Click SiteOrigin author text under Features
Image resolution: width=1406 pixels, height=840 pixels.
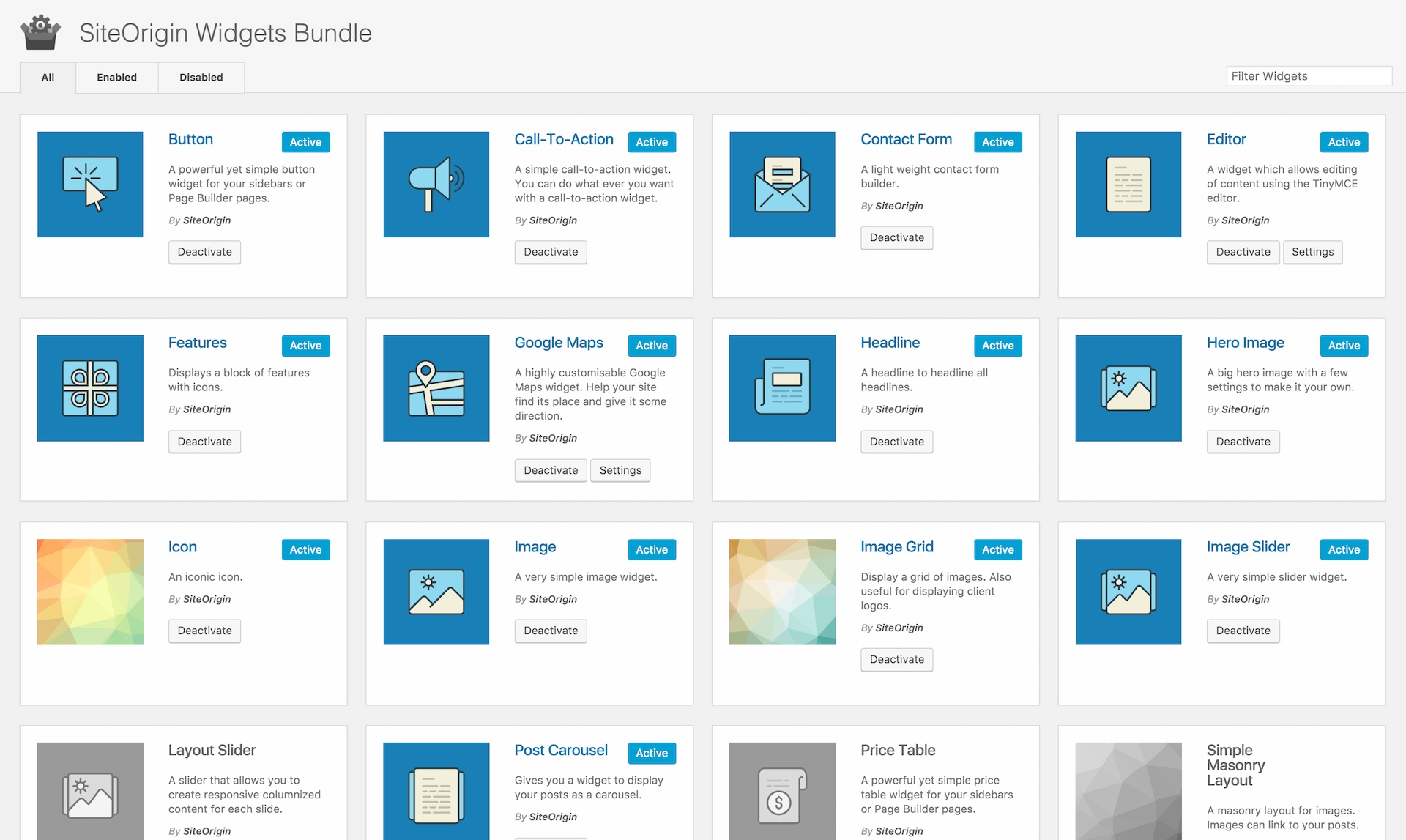(207, 409)
